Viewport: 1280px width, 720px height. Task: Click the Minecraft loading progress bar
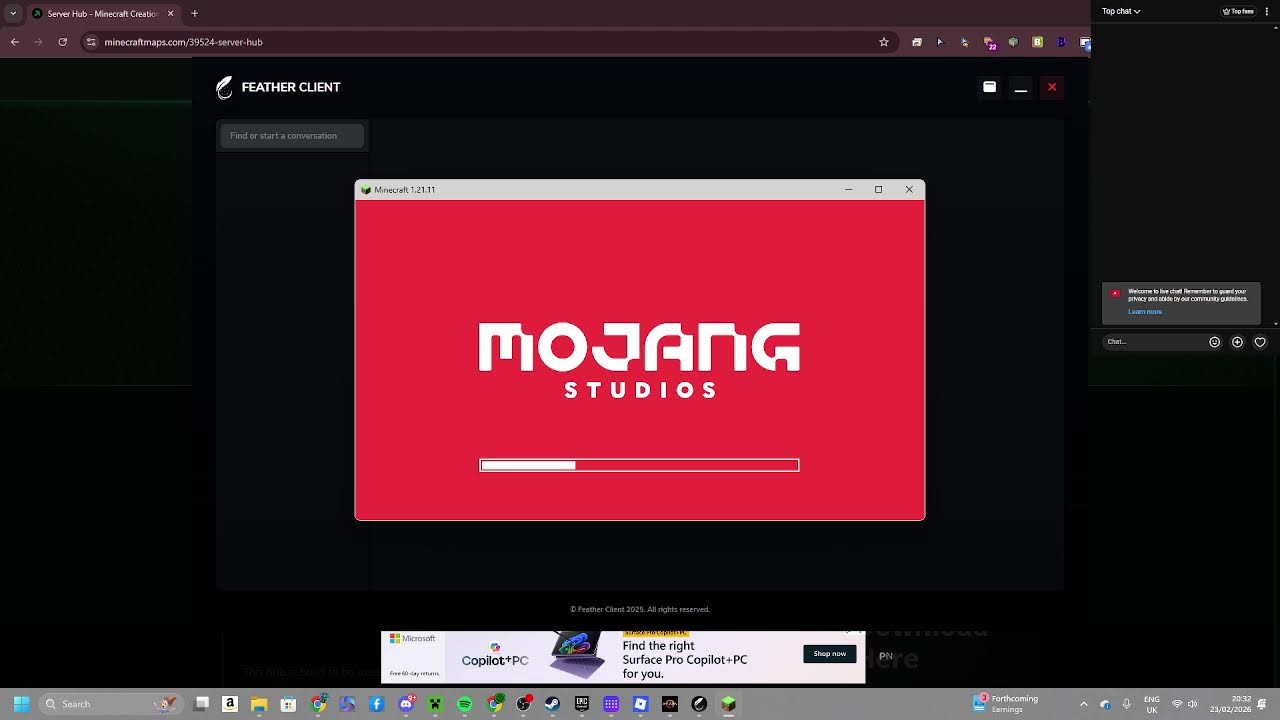click(x=640, y=465)
